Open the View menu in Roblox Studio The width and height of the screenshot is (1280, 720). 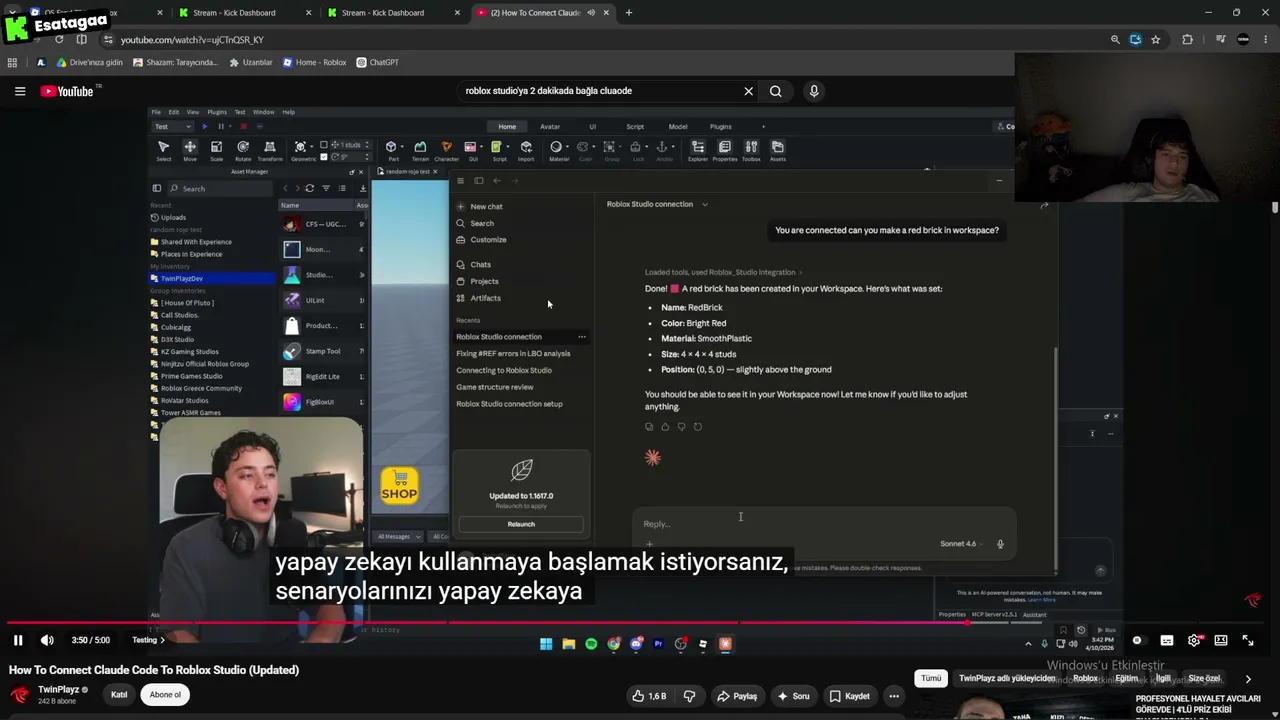(x=192, y=112)
